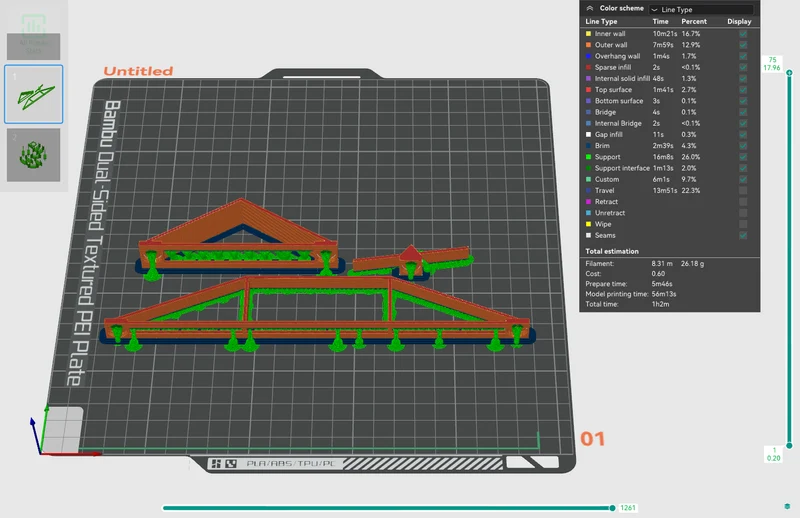Click the Total estimation heading
Screen dimensions: 800x518
click(x=612, y=251)
